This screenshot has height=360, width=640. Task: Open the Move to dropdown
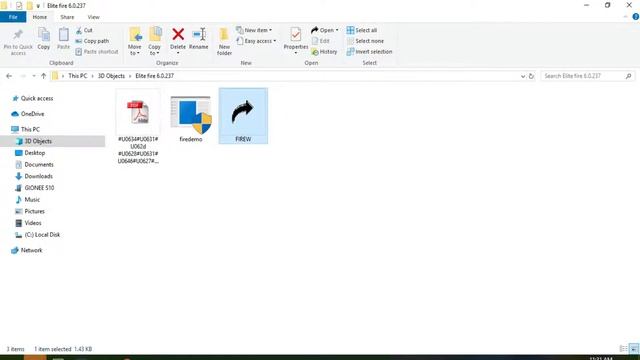[x=135, y=42]
